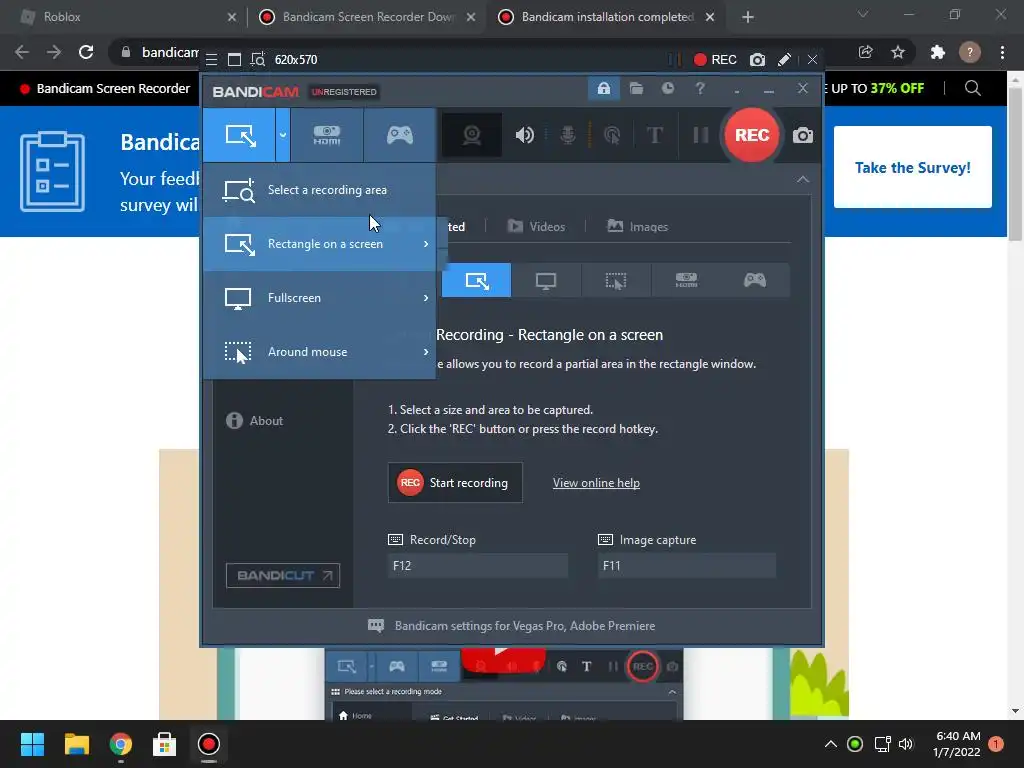Open the Windows Start menu
Screen dimensions: 1024x768
33,744
